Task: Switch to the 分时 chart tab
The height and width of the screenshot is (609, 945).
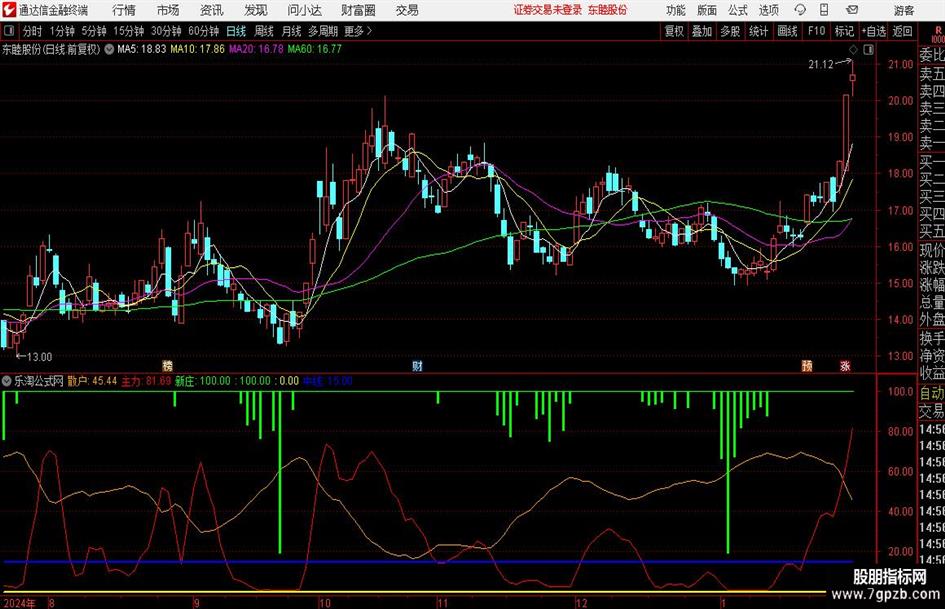Action: click(33, 31)
